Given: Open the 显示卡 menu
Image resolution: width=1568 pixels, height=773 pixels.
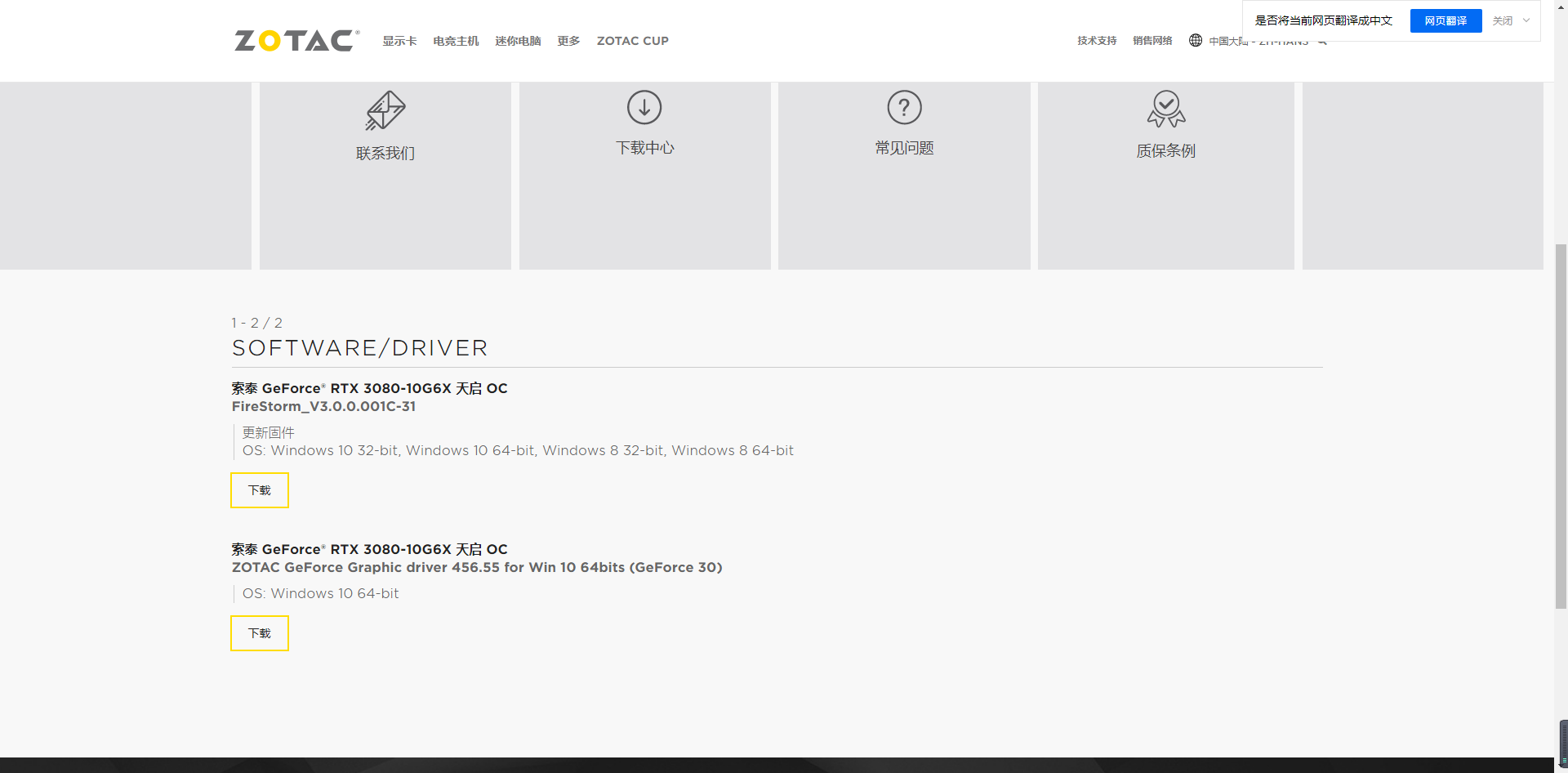Looking at the screenshot, I should click(399, 41).
